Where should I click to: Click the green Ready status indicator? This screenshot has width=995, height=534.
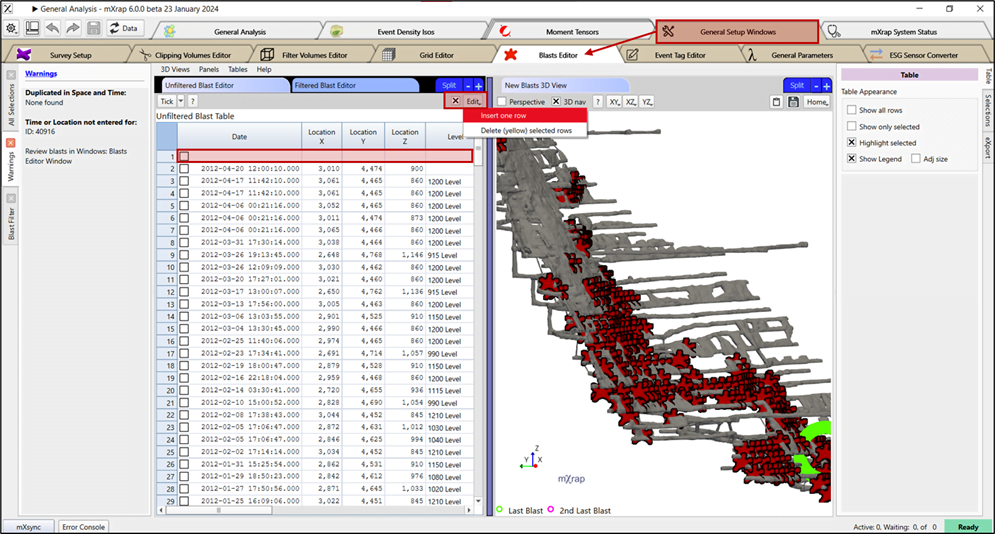967,526
